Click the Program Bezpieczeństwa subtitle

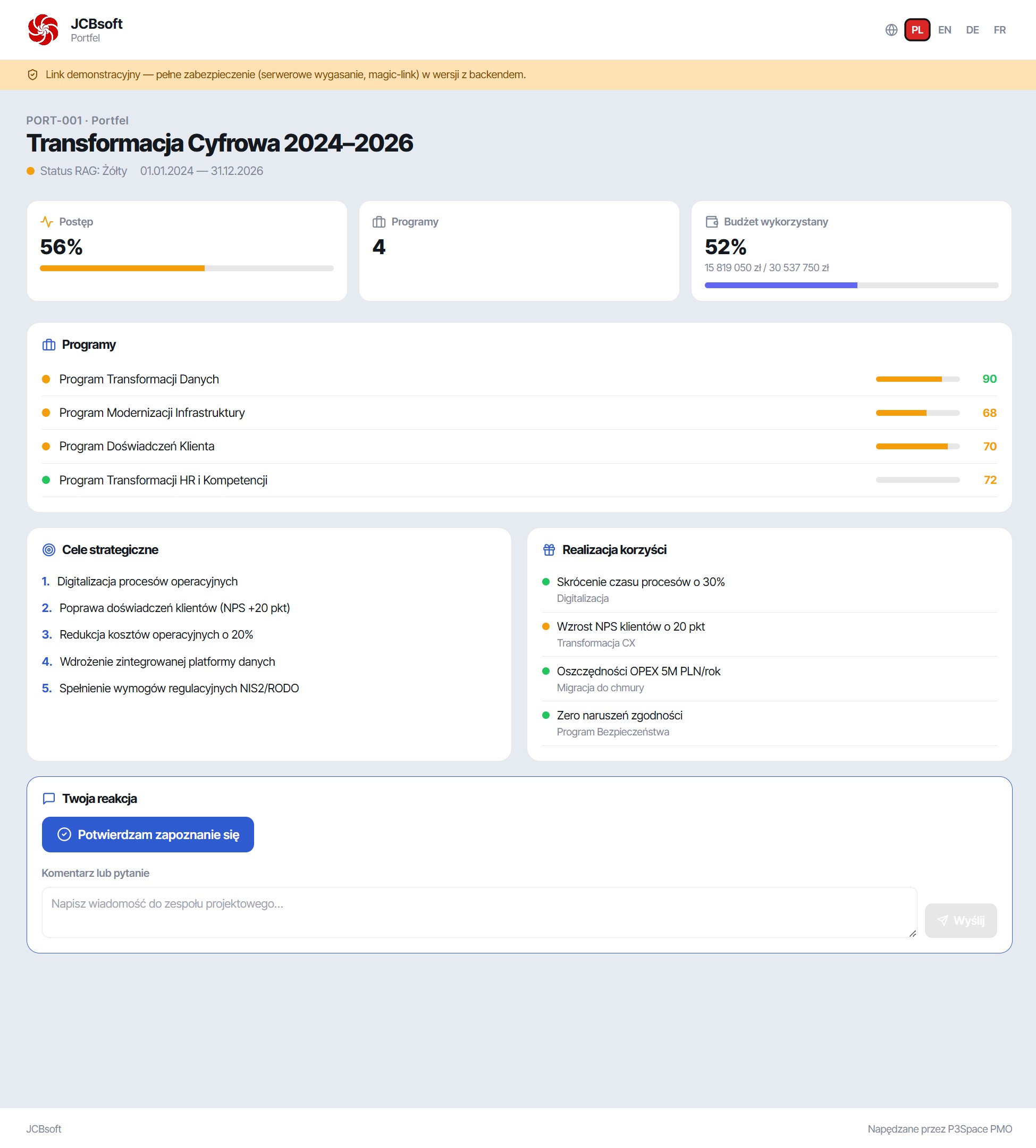click(612, 732)
